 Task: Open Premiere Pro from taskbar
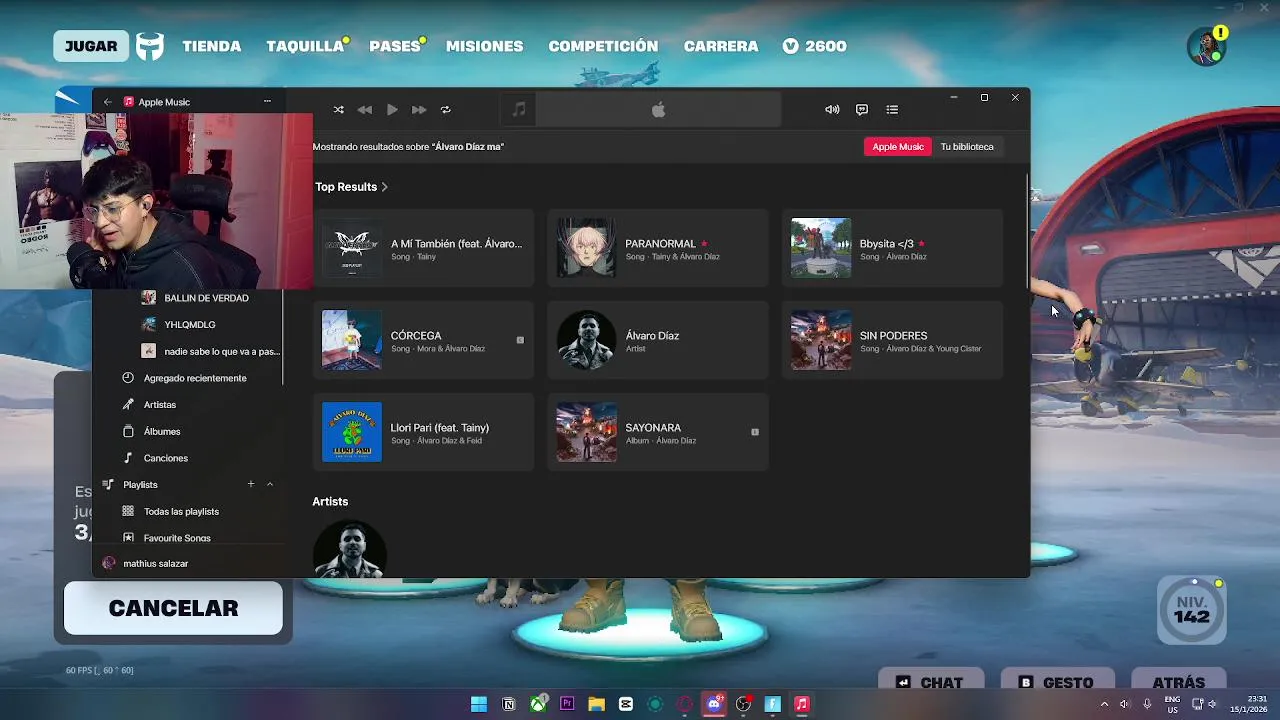(x=567, y=704)
